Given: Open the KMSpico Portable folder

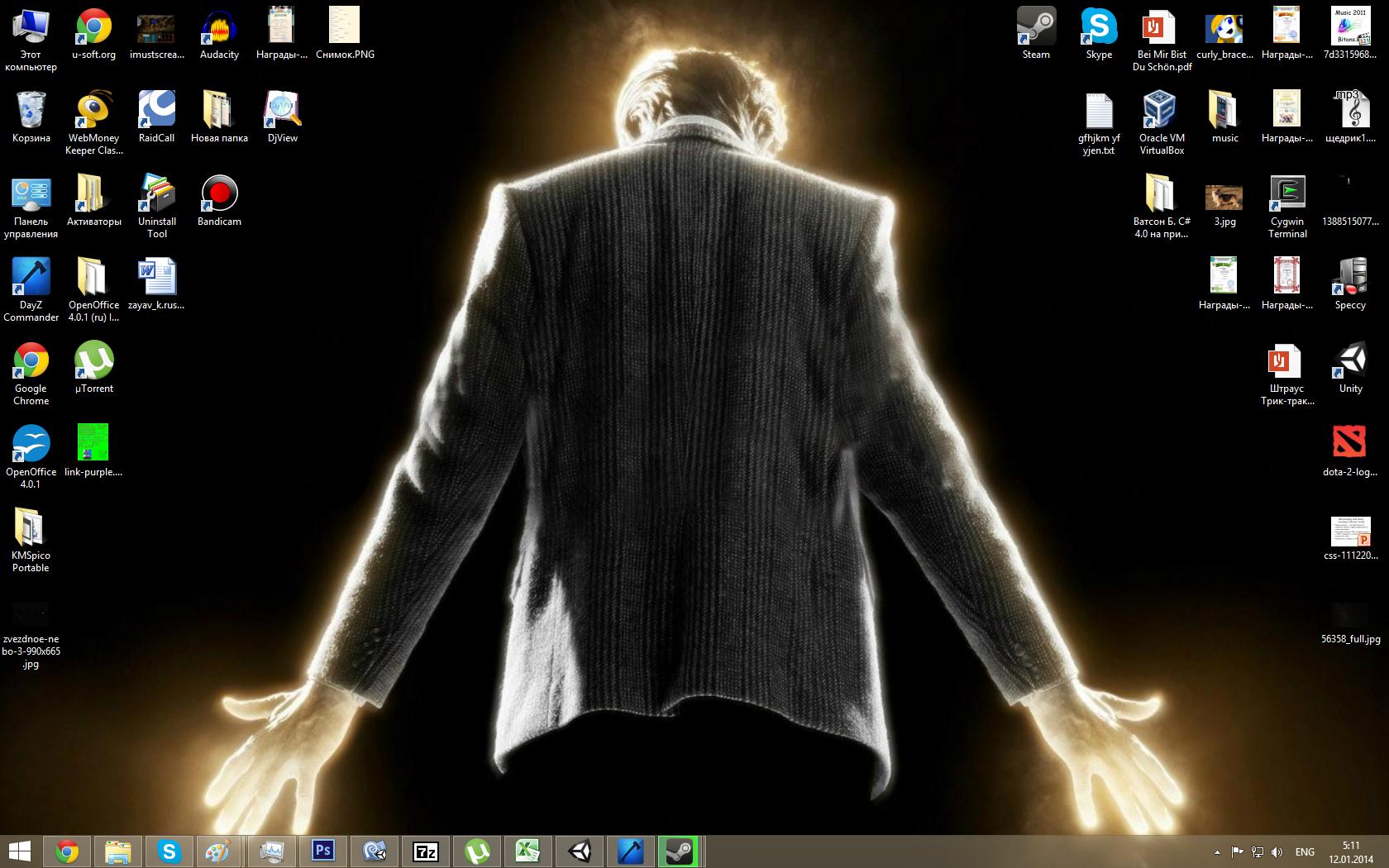Looking at the screenshot, I should click(x=31, y=540).
